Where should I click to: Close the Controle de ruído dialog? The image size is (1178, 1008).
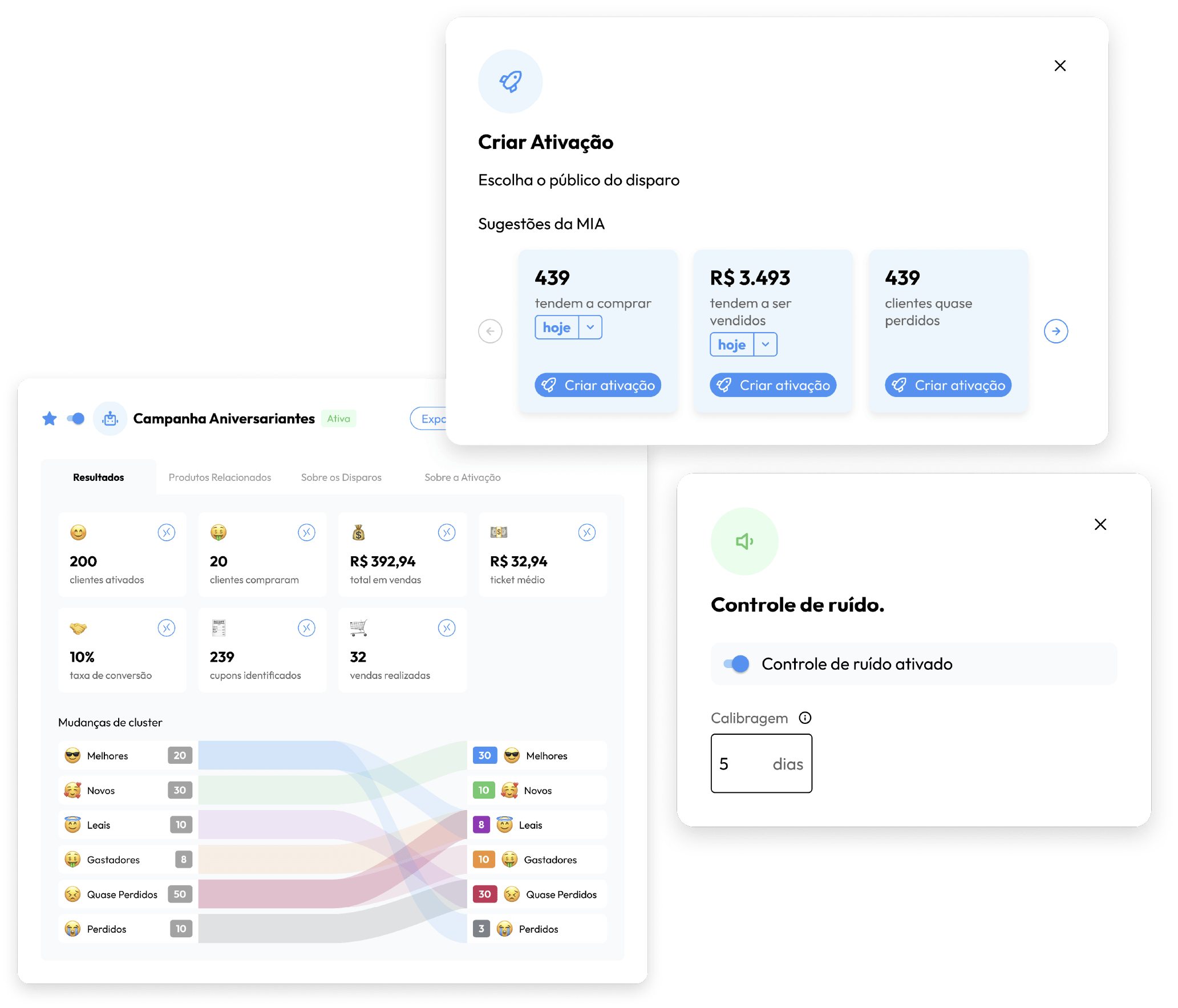[1100, 524]
